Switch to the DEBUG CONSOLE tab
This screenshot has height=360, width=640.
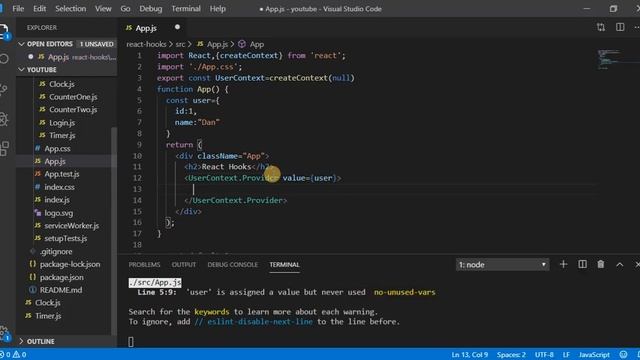point(233,264)
